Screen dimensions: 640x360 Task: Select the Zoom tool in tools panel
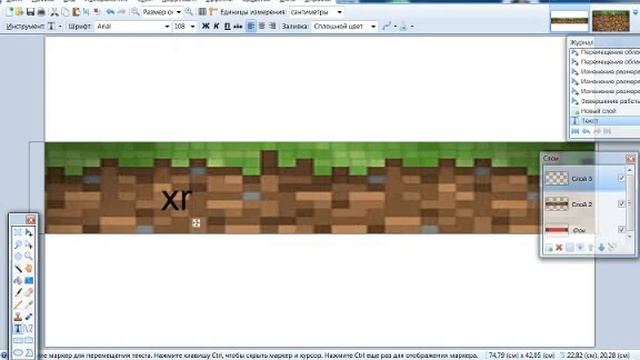[29, 256]
